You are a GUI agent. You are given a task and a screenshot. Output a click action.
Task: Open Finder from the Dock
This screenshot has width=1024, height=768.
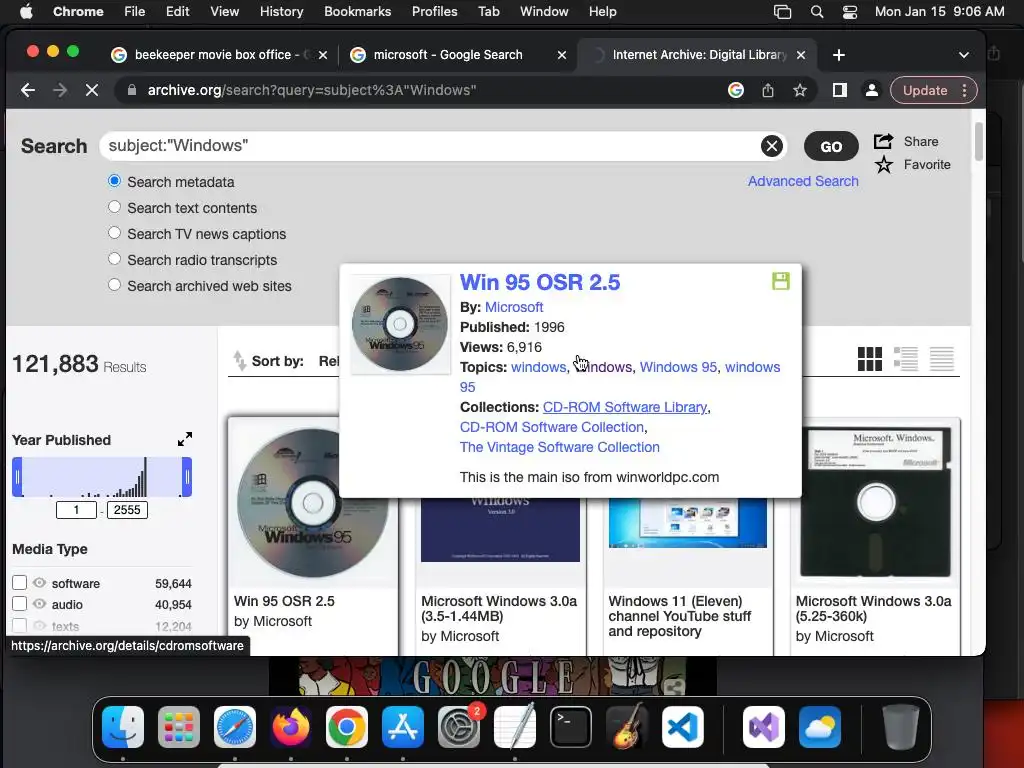[x=123, y=727]
